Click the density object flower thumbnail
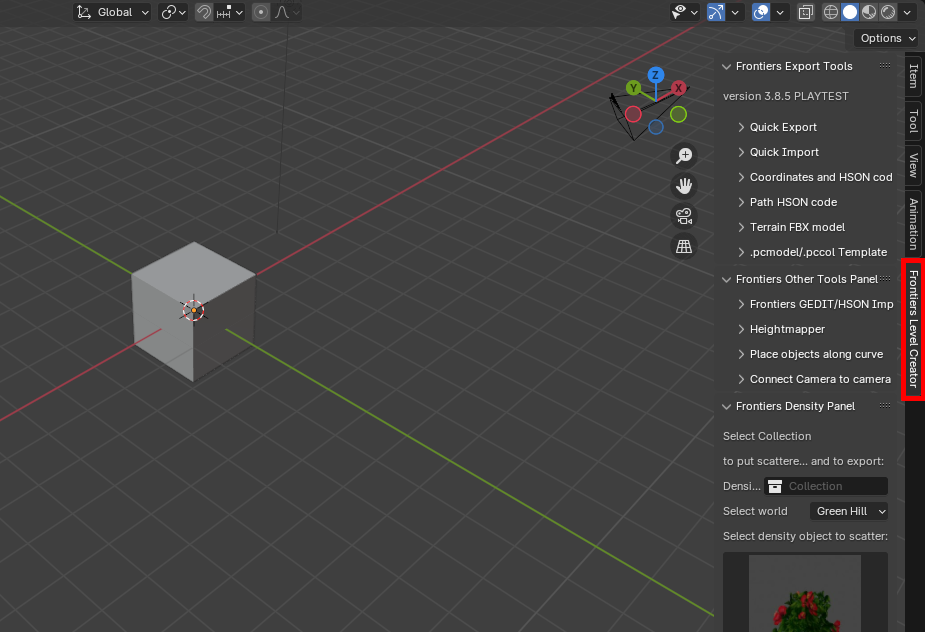Screen dimensions: 925x632 pos(805,592)
